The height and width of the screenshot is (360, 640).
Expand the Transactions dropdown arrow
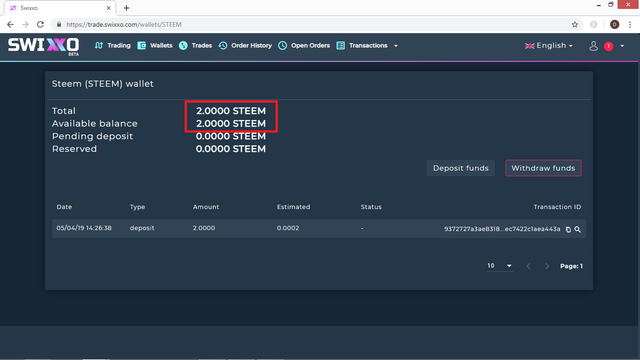pos(396,46)
